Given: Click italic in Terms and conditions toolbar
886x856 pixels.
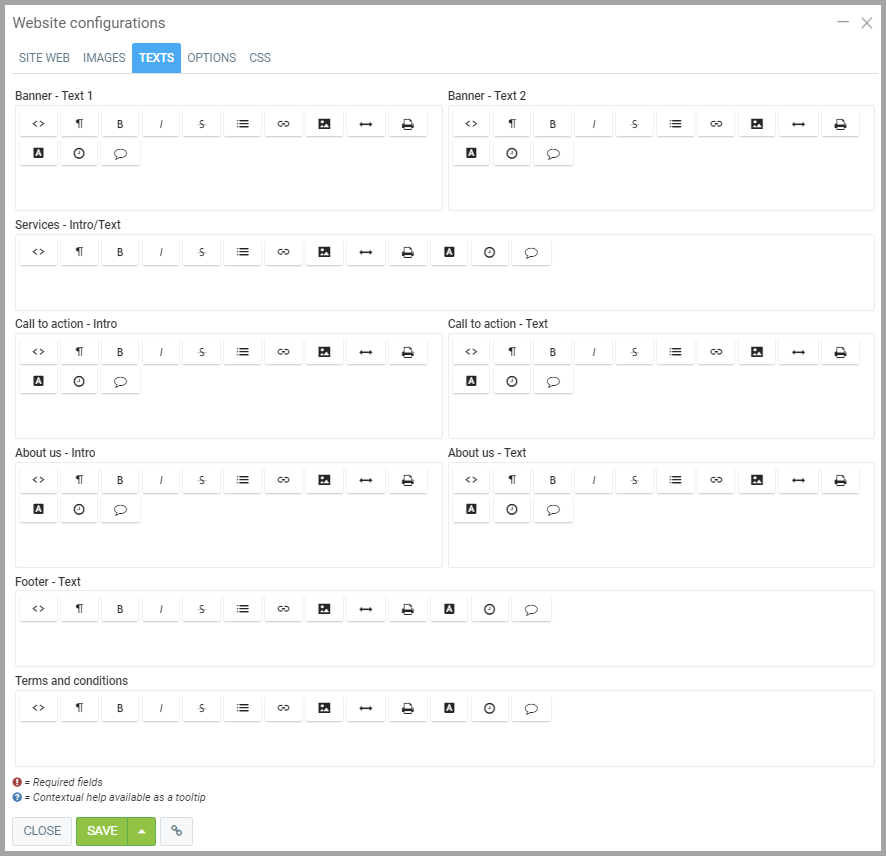Looking at the screenshot, I should (x=161, y=709).
